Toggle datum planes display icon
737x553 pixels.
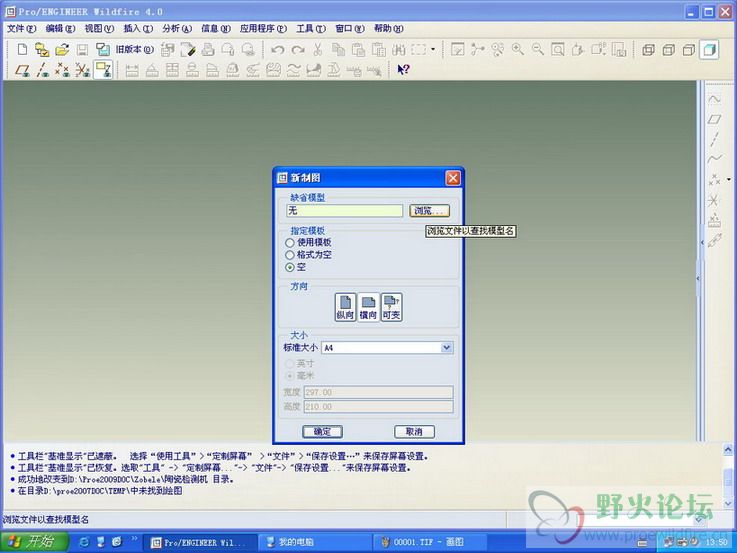pyautogui.click(x=22, y=70)
